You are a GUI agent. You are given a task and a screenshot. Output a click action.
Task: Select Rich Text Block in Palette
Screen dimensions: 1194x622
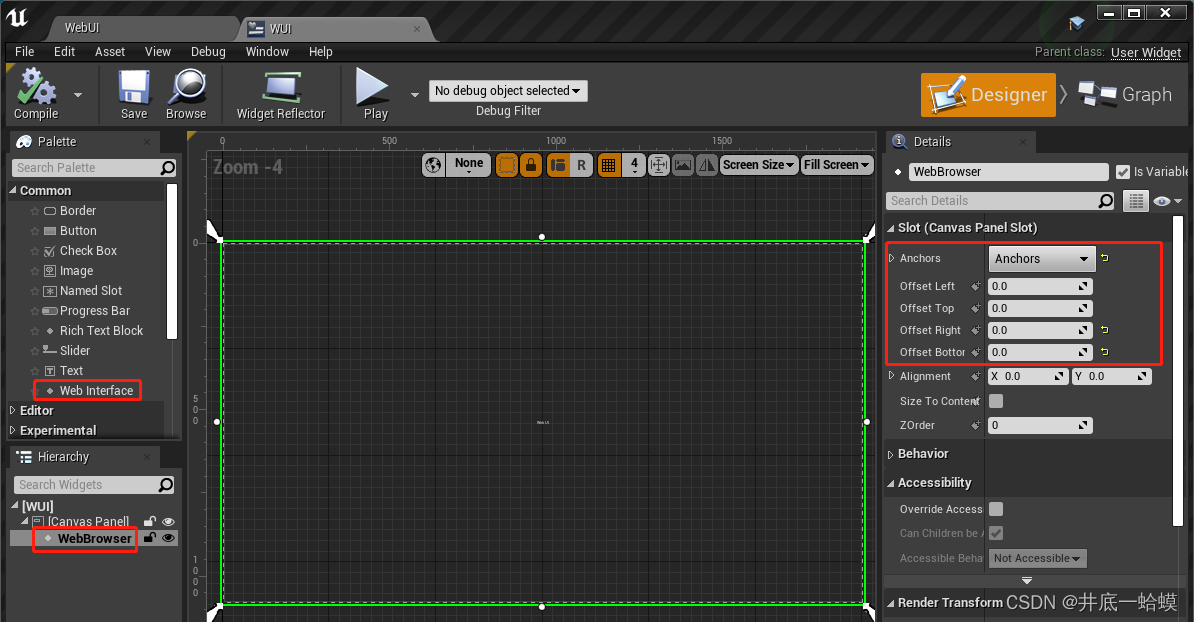[101, 330]
